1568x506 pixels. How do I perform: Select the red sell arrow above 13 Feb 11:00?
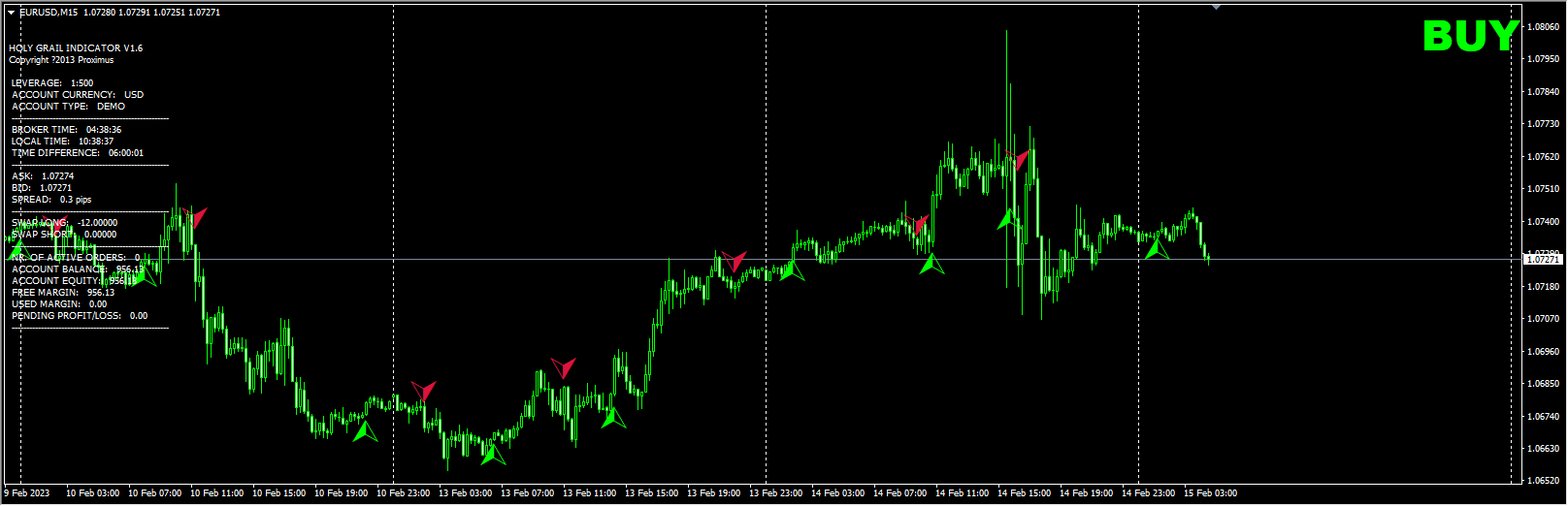pyautogui.click(x=564, y=367)
